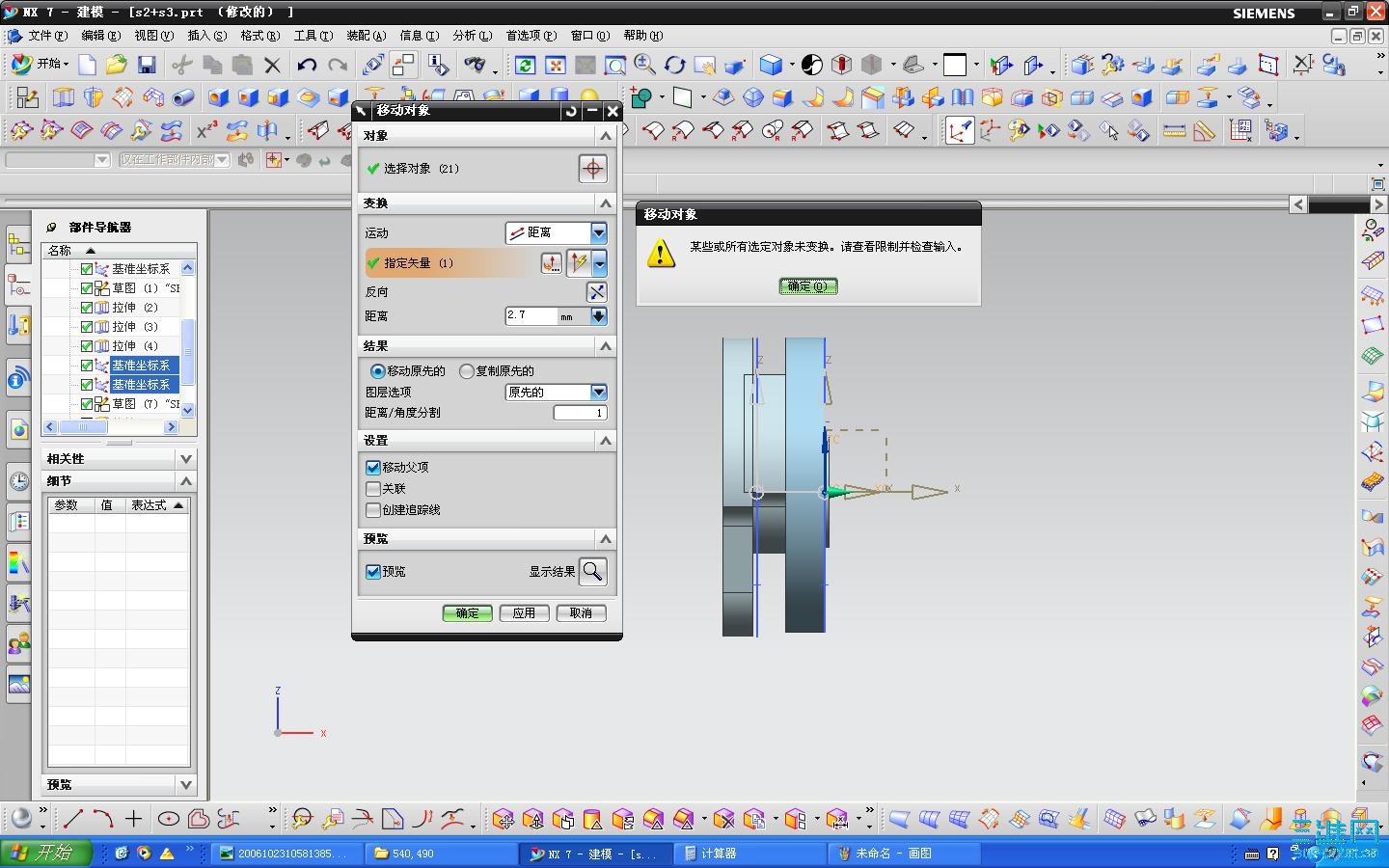
Task: Open a file with the folder icon
Action: tap(117, 65)
